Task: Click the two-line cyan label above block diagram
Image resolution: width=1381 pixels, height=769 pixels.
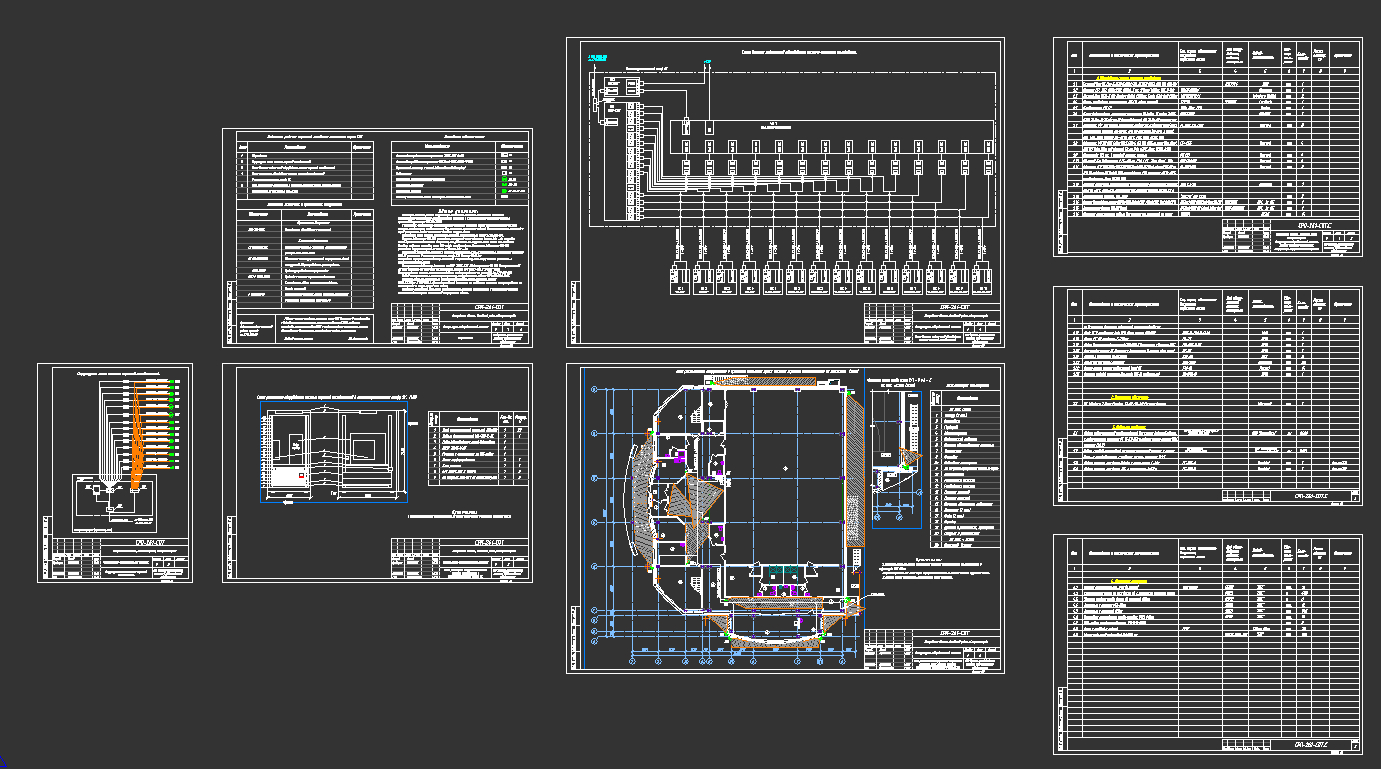Action: click(x=598, y=59)
